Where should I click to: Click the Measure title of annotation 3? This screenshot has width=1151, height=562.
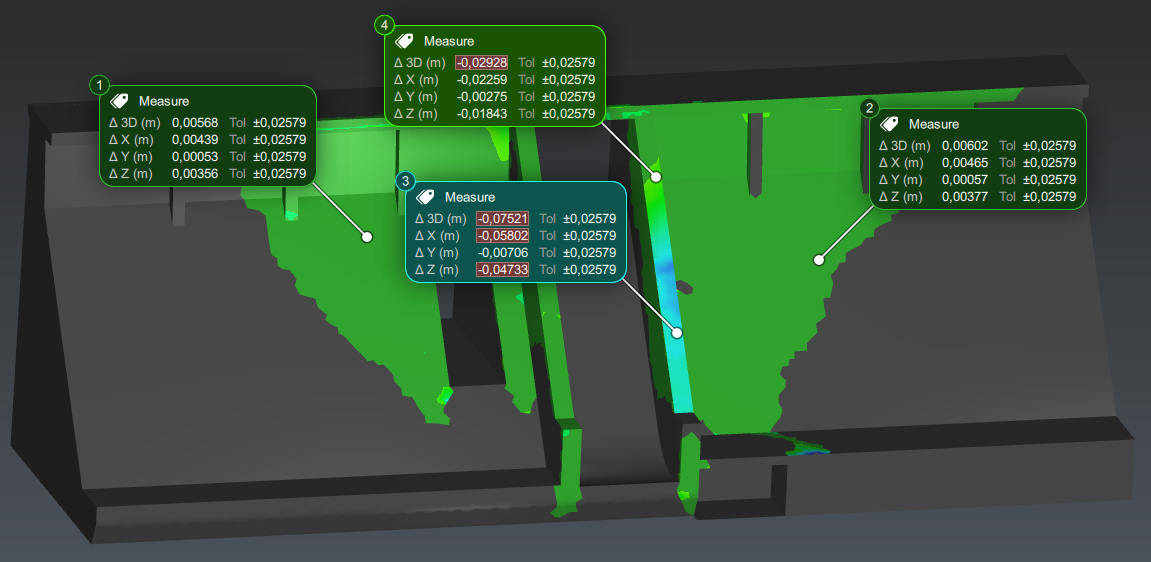(469, 197)
